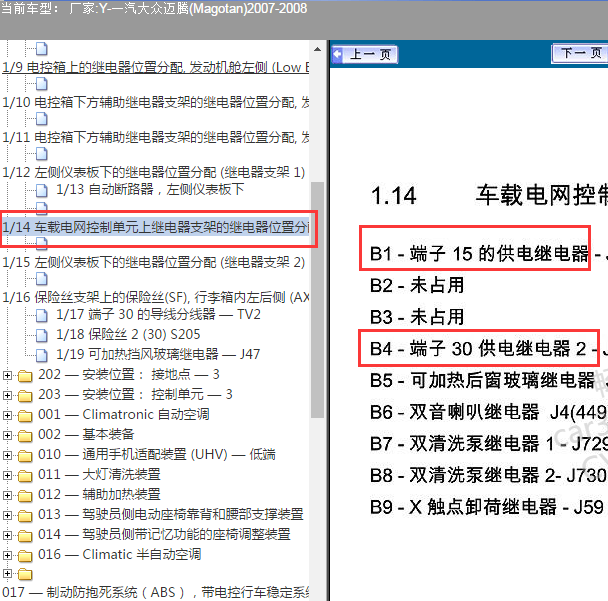Click the tree panel scroll-up arrow
This screenshot has width=608, height=601.
pos(318,49)
